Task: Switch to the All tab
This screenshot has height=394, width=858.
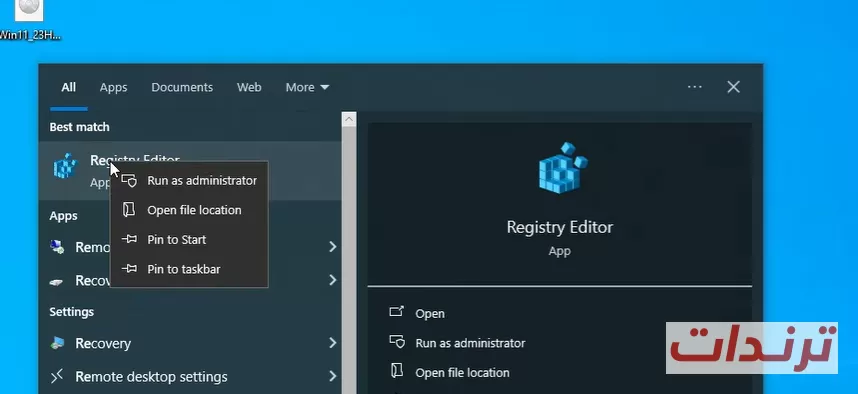Action: click(x=68, y=88)
